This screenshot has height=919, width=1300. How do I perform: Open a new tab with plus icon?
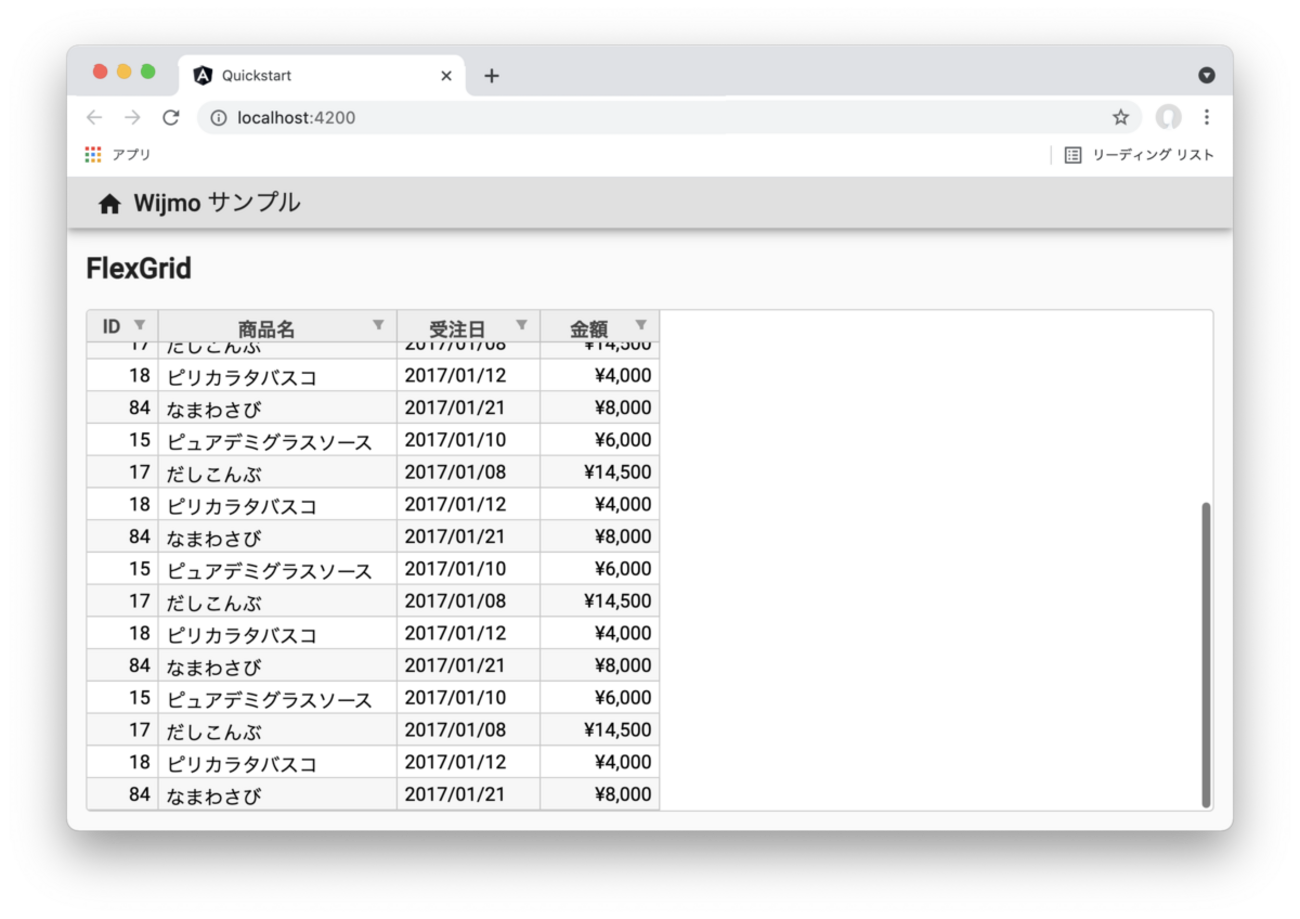[x=491, y=76]
